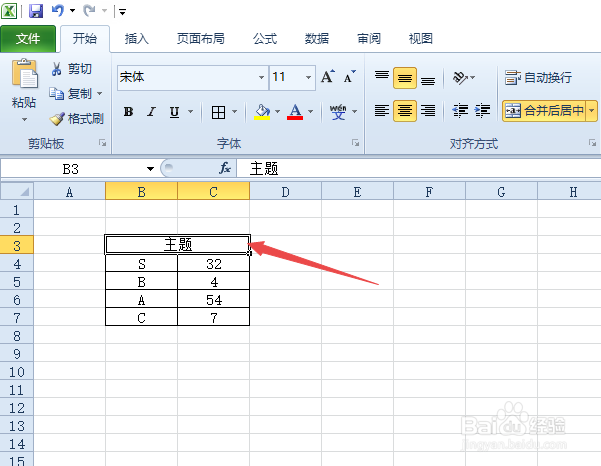Click the Cut (剪切) scissors button

(71, 69)
